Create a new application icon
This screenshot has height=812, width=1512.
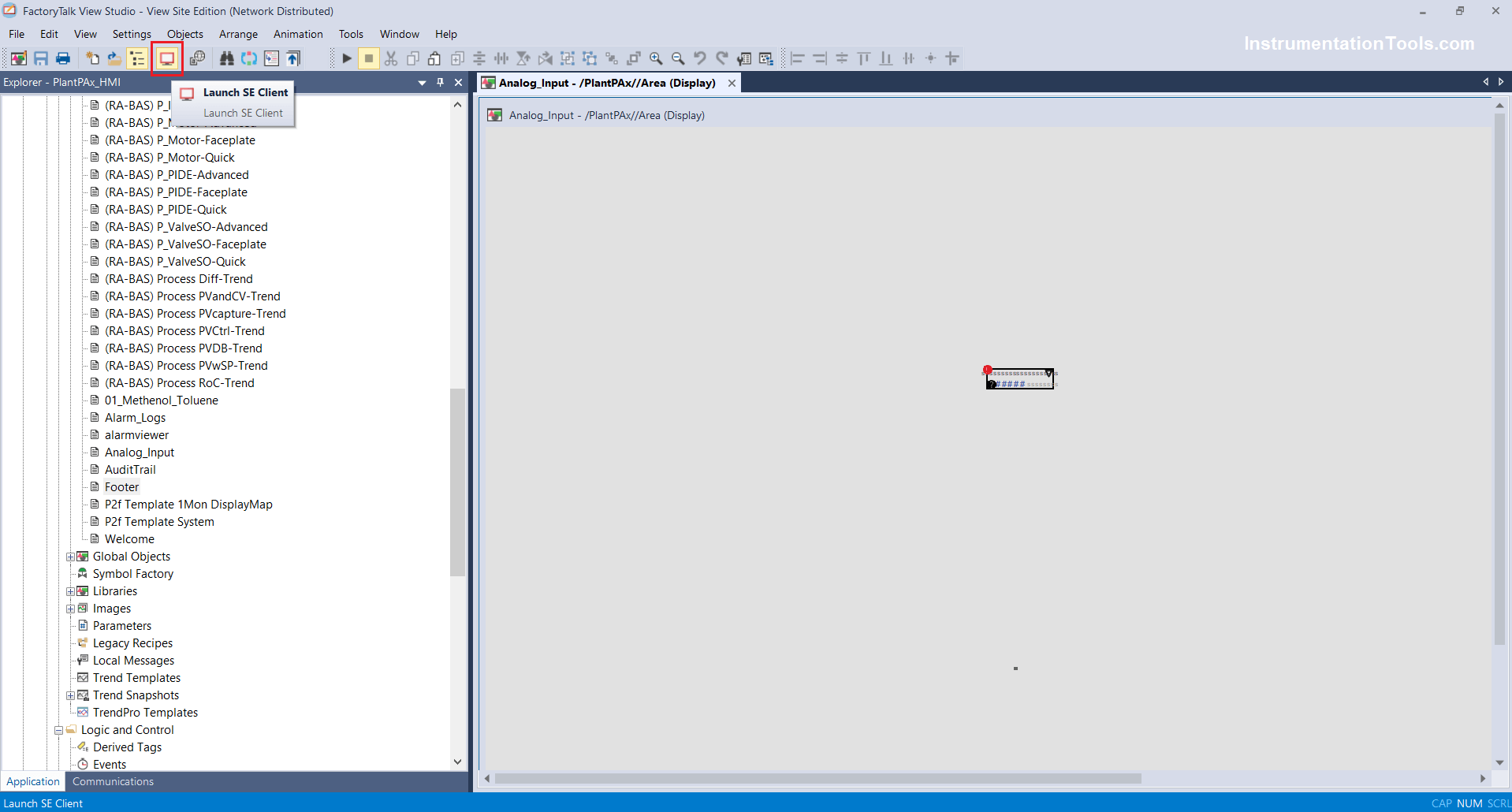click(x=93, y=58)
